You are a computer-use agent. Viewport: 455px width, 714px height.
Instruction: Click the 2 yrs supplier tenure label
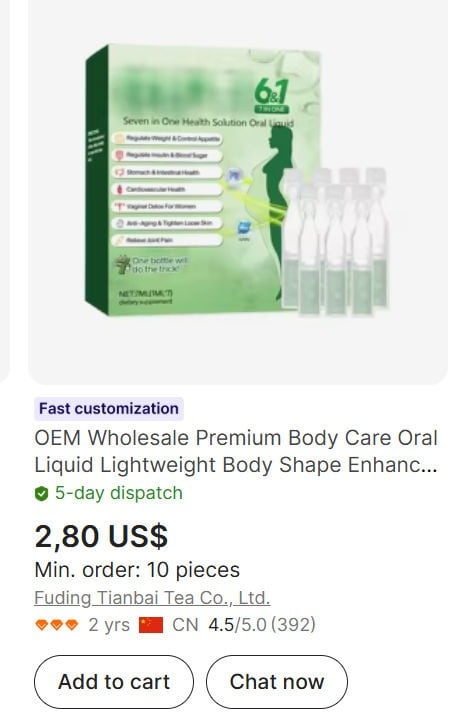point(109,625)
